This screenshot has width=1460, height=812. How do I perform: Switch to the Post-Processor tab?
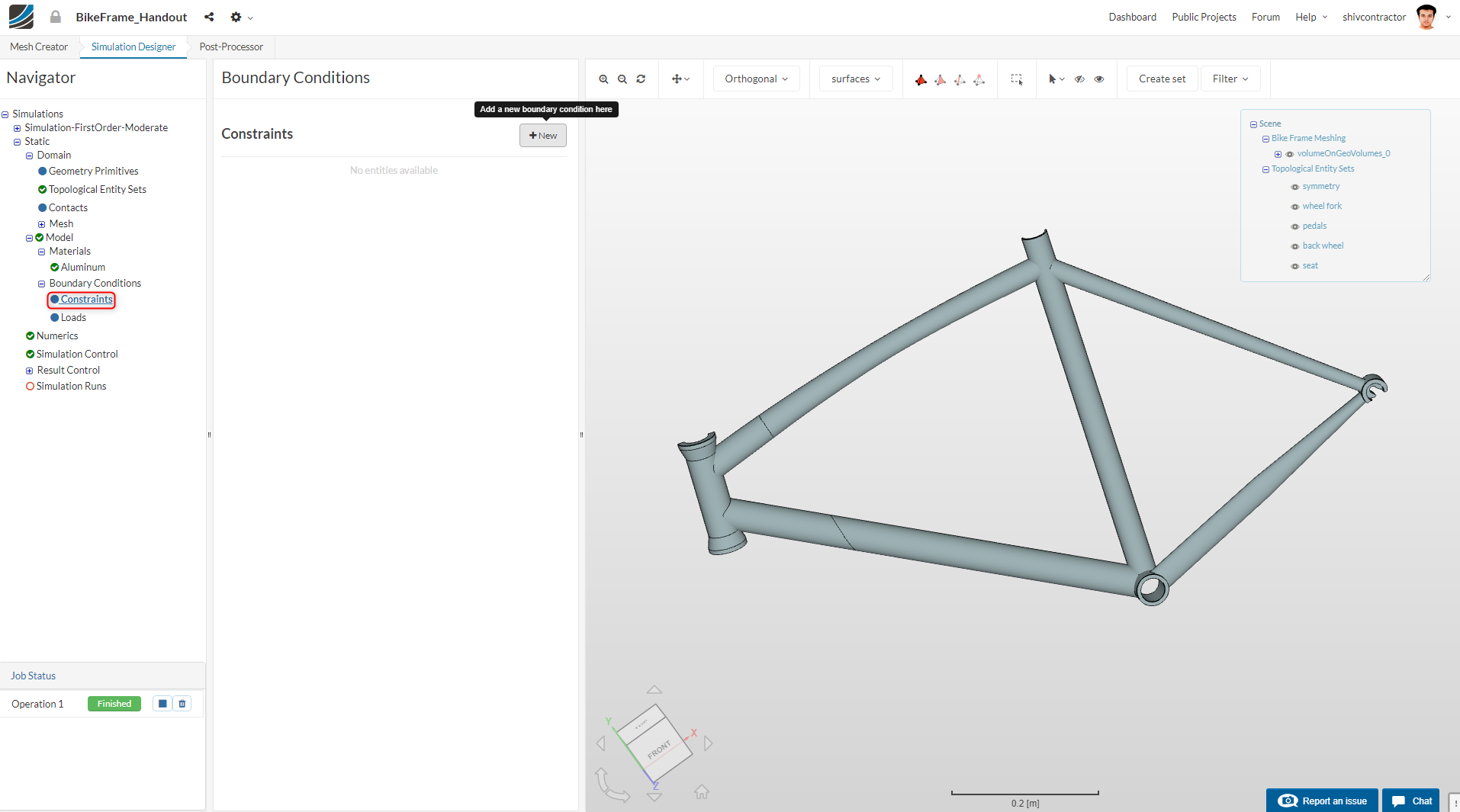(230, 47)
